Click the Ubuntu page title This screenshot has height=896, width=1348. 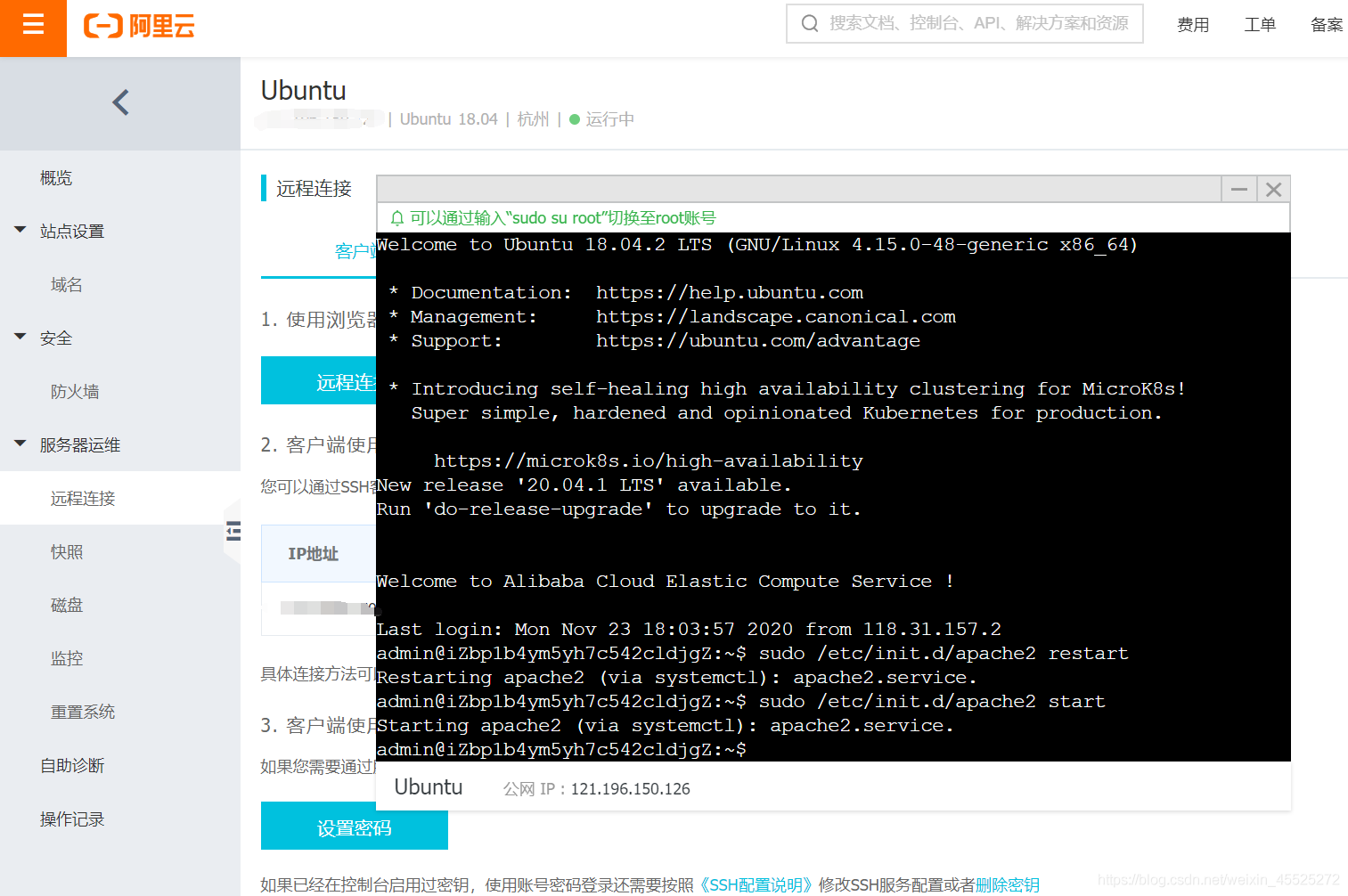(x=304, y=91)
